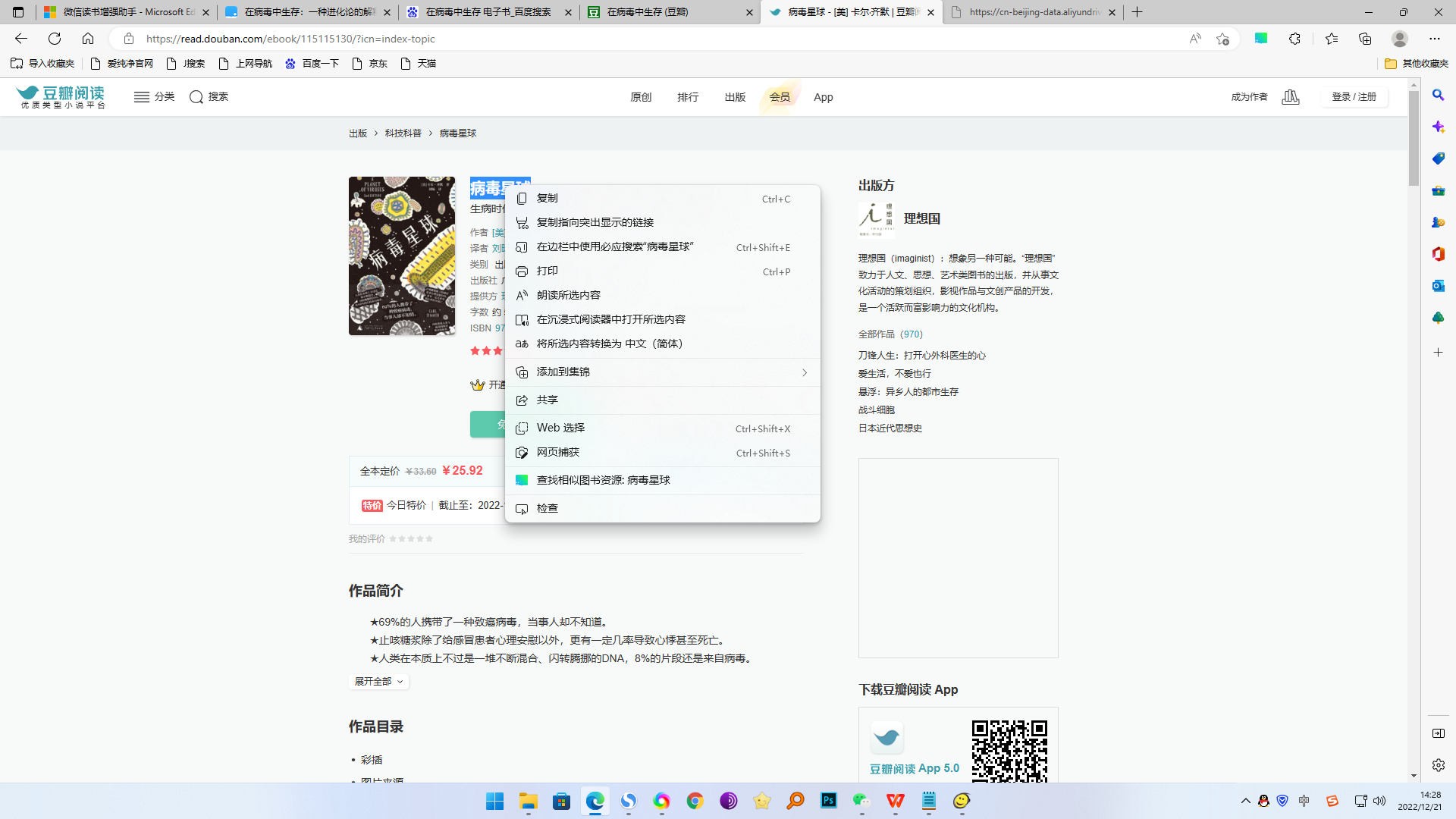The width and height of the screenshot is (1456, 819).
Task: Select the 搜索 magnifier icon on Douban
Action: [x=196, y=97]
